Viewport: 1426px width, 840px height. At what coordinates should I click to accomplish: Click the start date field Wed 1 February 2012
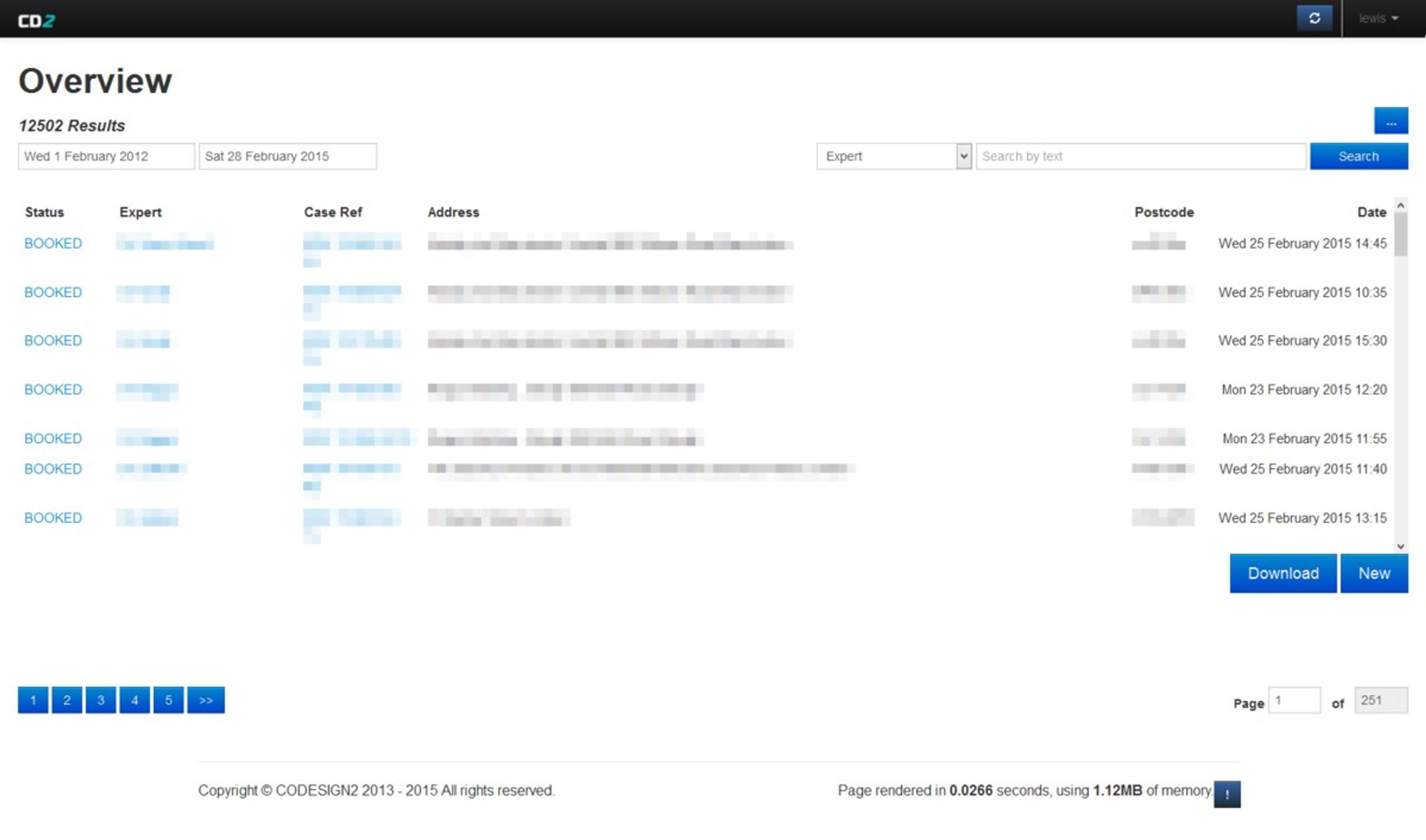point(106,156)
